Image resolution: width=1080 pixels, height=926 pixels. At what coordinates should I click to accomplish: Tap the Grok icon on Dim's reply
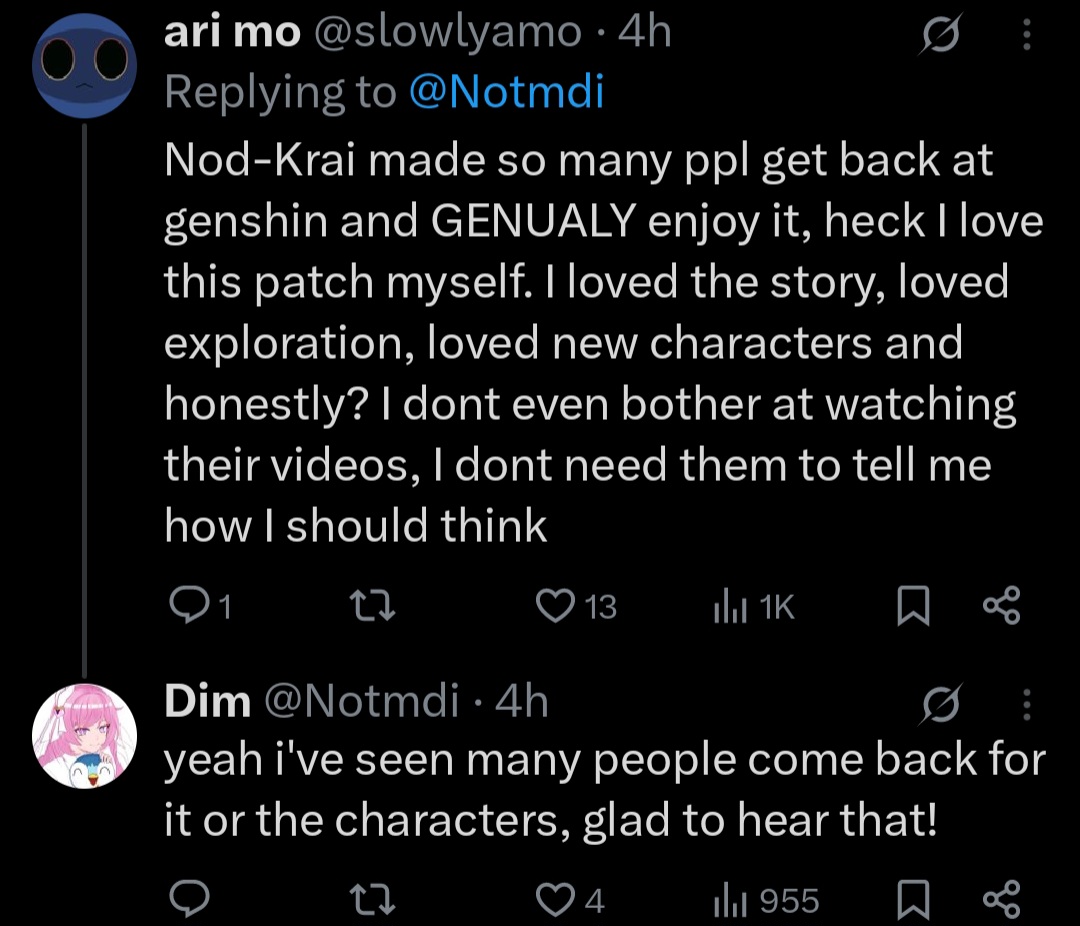[x=940, y=704]
